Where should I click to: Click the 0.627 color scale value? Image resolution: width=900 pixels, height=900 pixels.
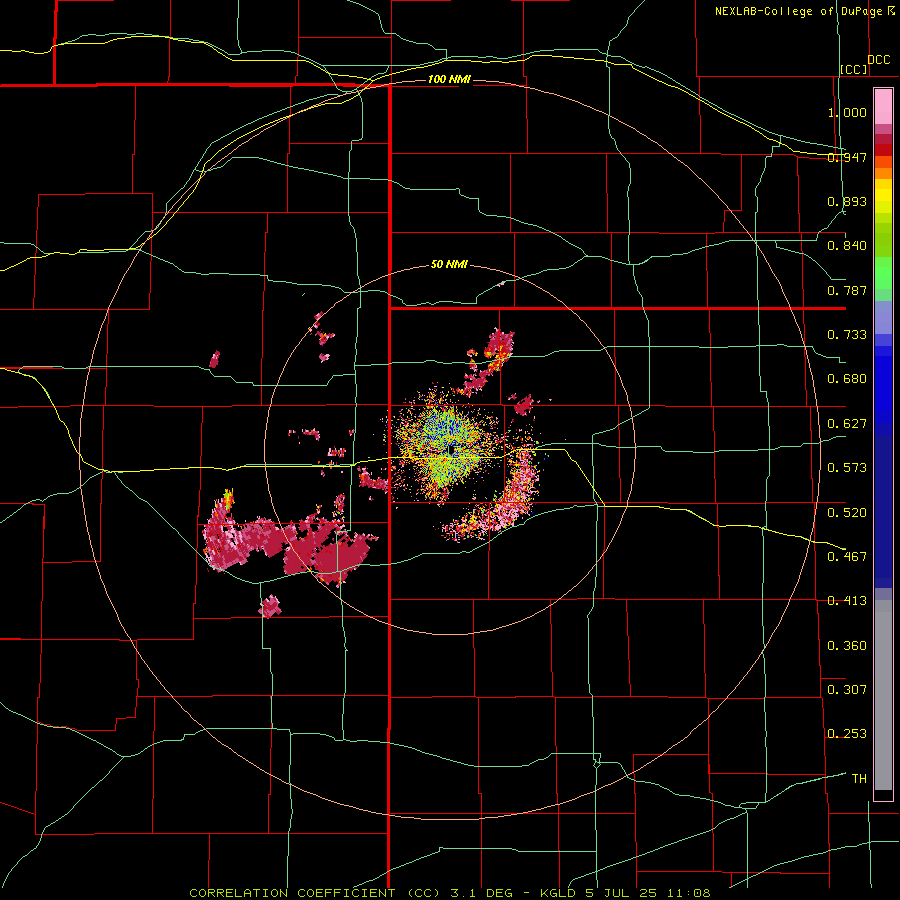pos(847,424)
